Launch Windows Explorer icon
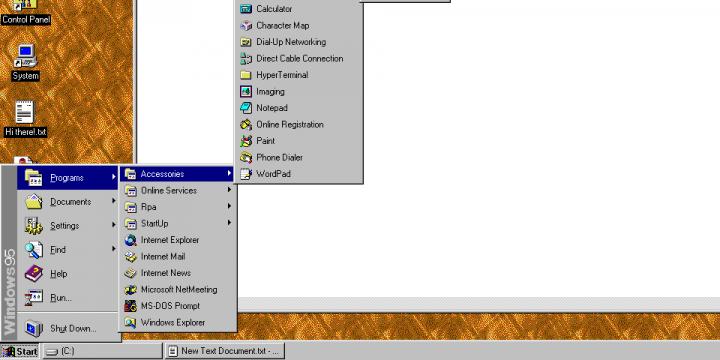This screenshot has height=360, width=720. click(x=131, y=322)
